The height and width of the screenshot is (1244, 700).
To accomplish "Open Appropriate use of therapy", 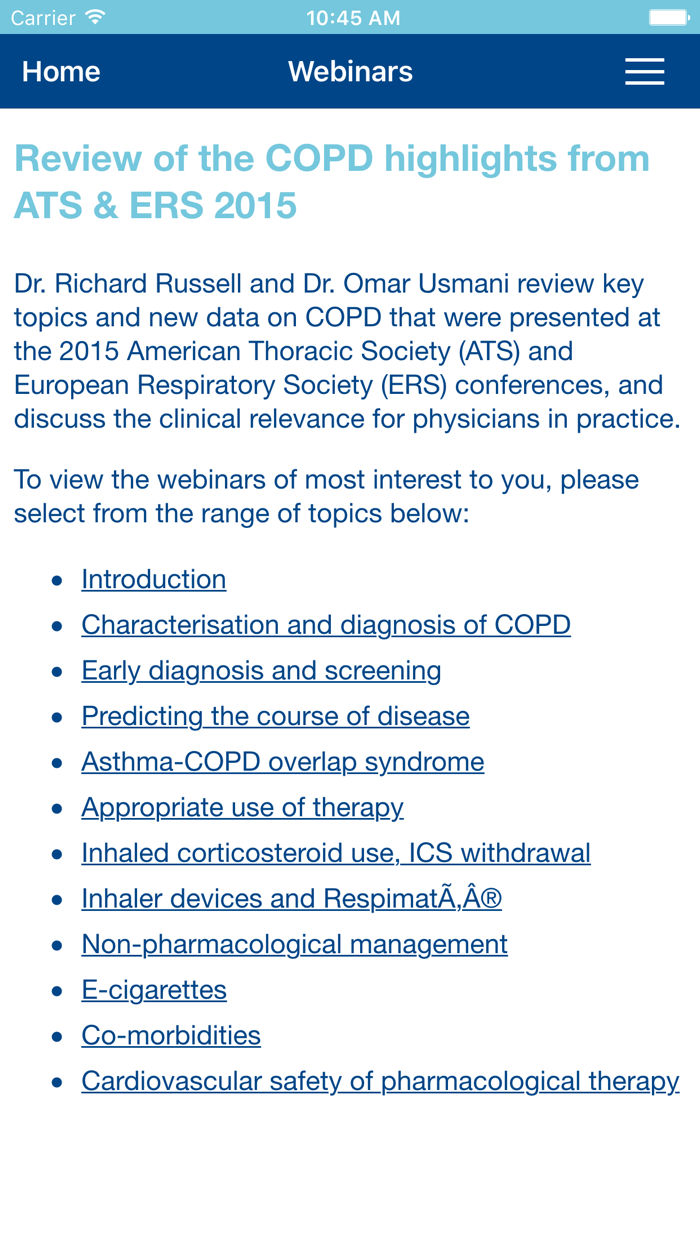I will click(242, 808).
